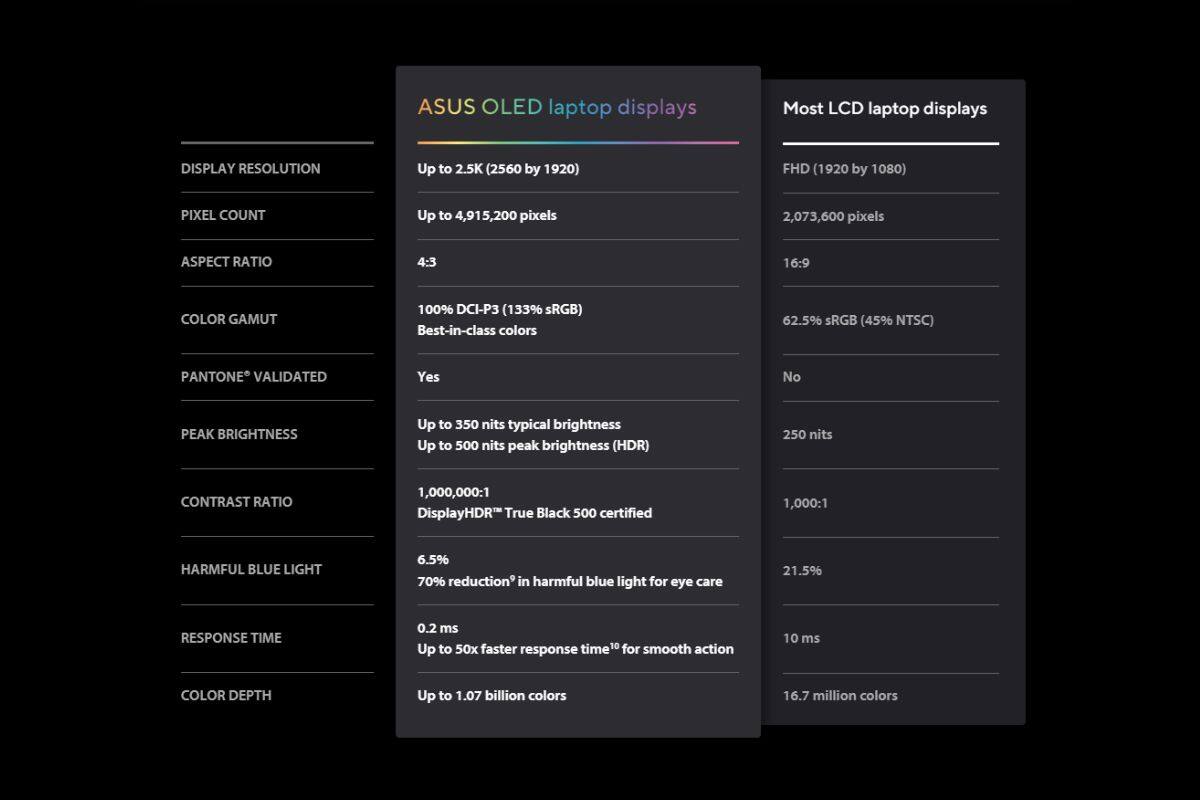Select the 'DisplayHDR True Black 500 certified' text
The height and width of the screenshot is (800, 1200).
point(534,513)
